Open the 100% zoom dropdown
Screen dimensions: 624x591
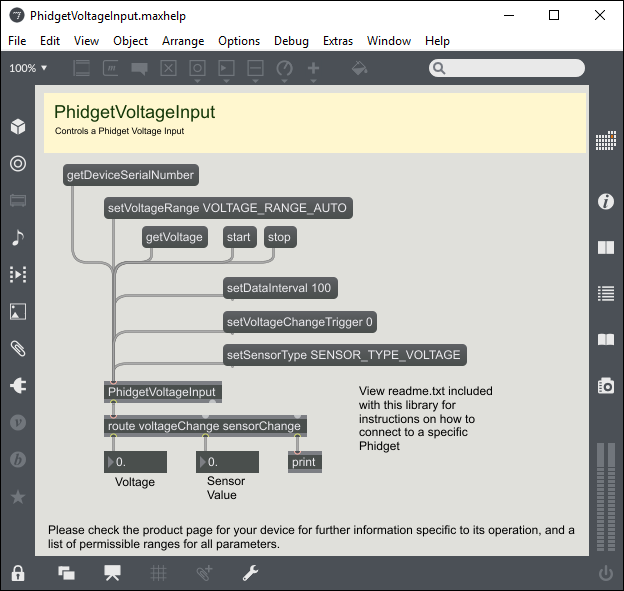pyautogui.click(x=28, y=68)
